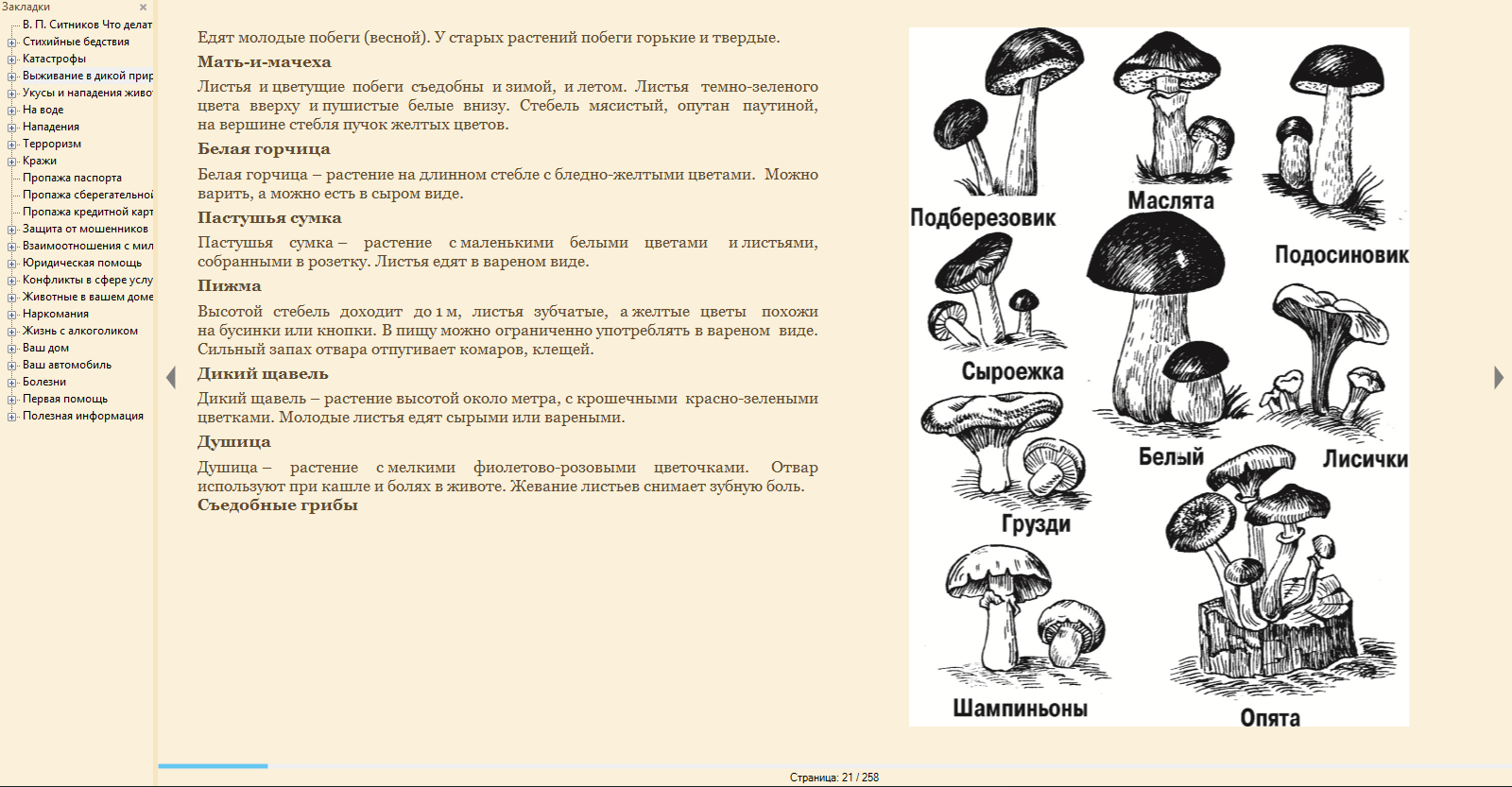Click the 'Душица' heading
The image size is (1512, 787).
(x=234, y=442)
